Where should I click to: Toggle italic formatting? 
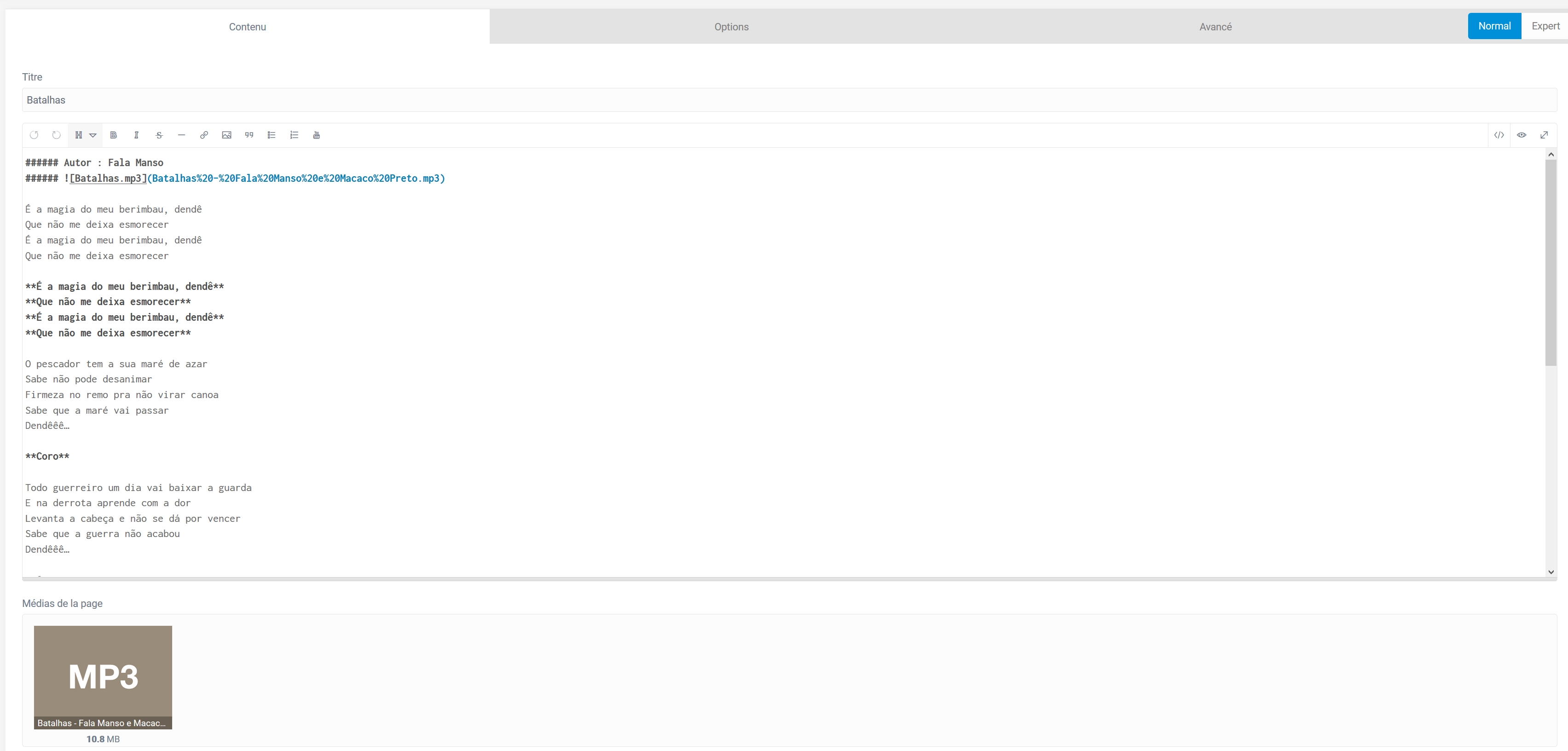[x=136, y=135]
